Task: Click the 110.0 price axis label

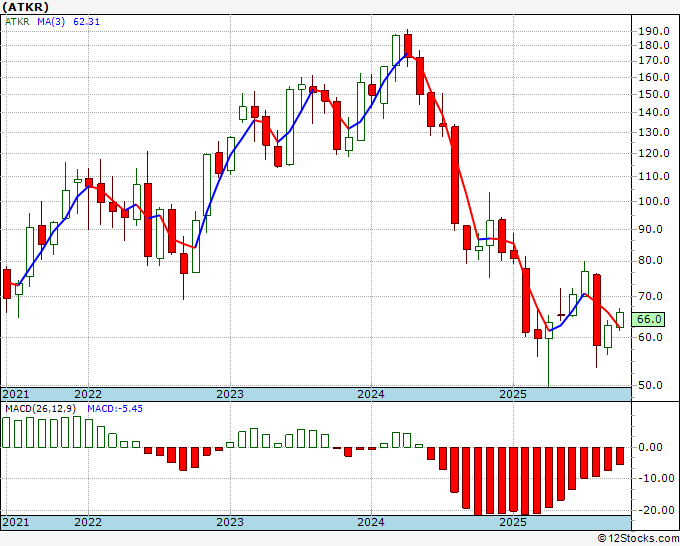Action: [654, 176]
